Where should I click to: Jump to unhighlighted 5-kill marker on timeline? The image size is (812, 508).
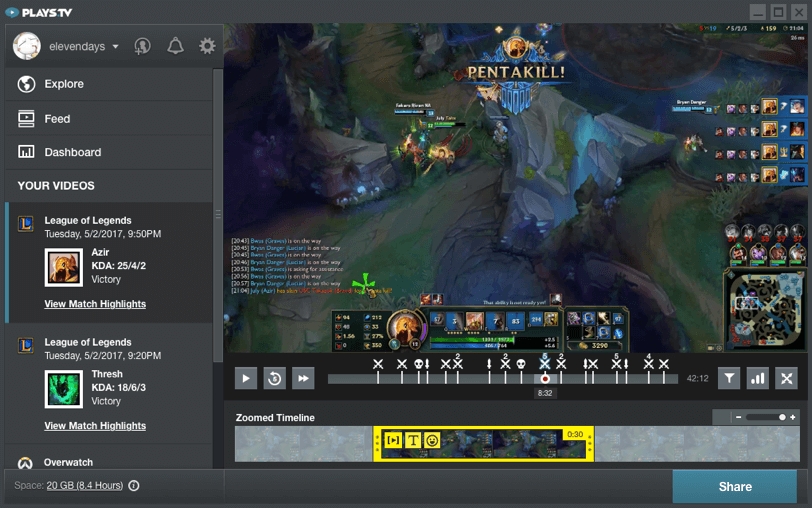tap(616, 363)
